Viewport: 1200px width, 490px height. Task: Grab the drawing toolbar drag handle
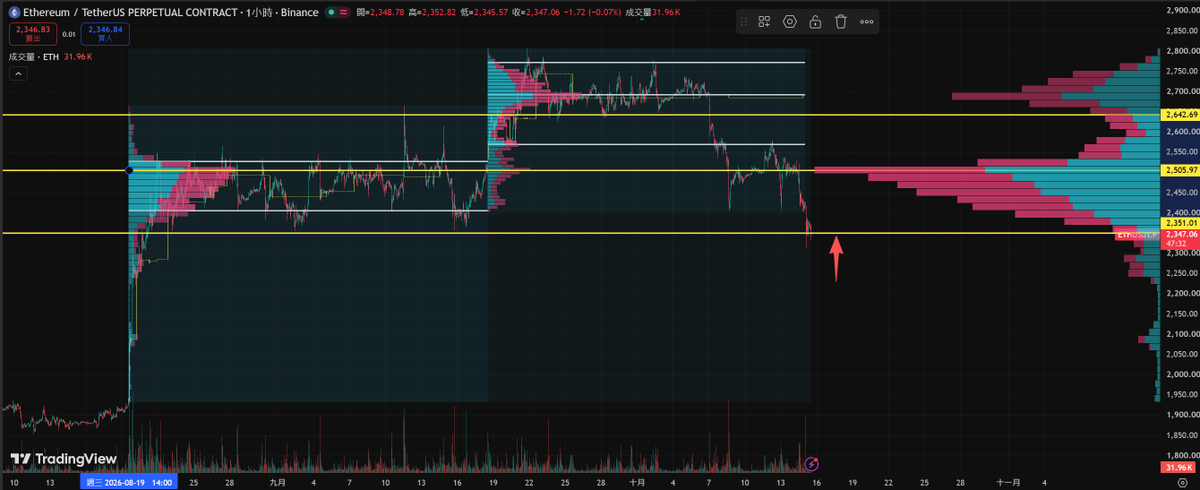pyautogui.click(x=745, y=22)
